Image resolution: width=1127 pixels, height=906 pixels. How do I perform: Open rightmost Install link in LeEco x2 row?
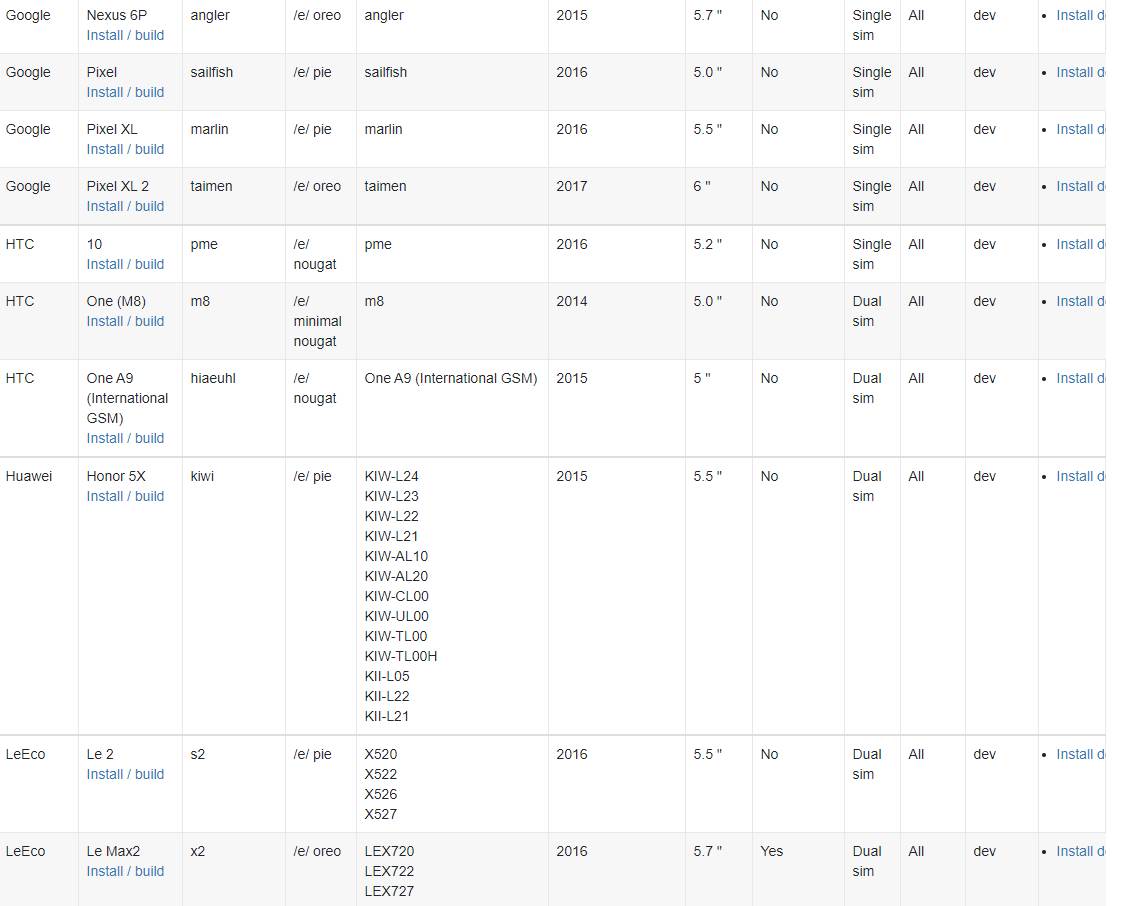click(x=1080, y=851)
